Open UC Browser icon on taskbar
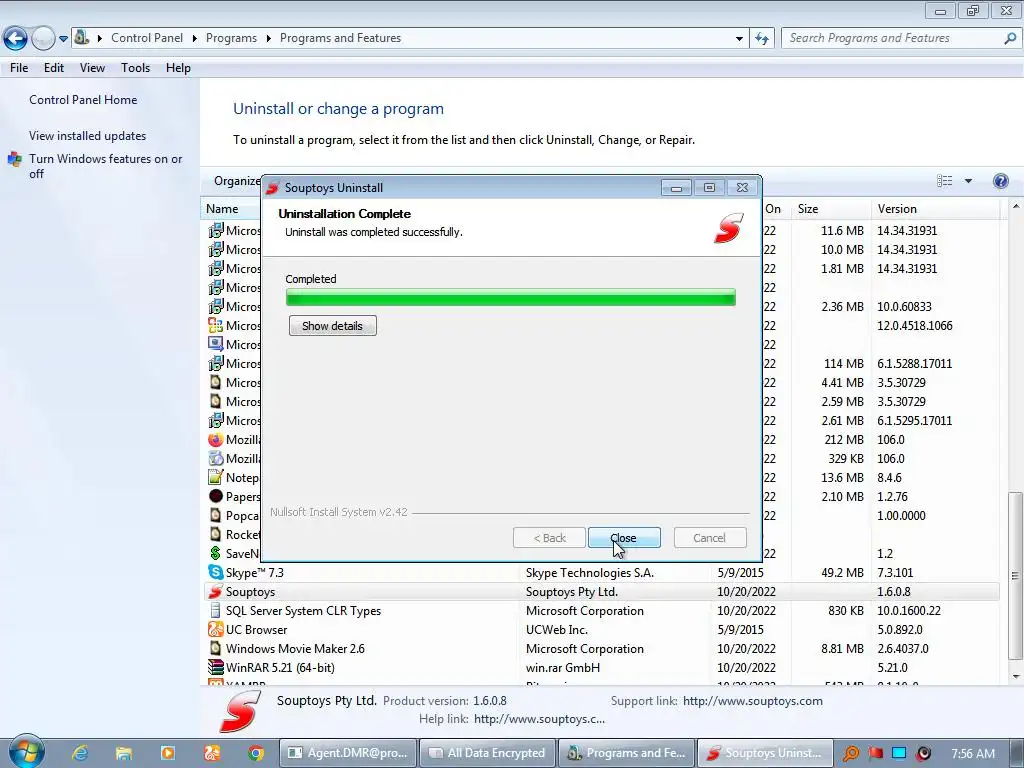Screen dimensions: 1024x768 pyautogui.click(x=212, y=753)
